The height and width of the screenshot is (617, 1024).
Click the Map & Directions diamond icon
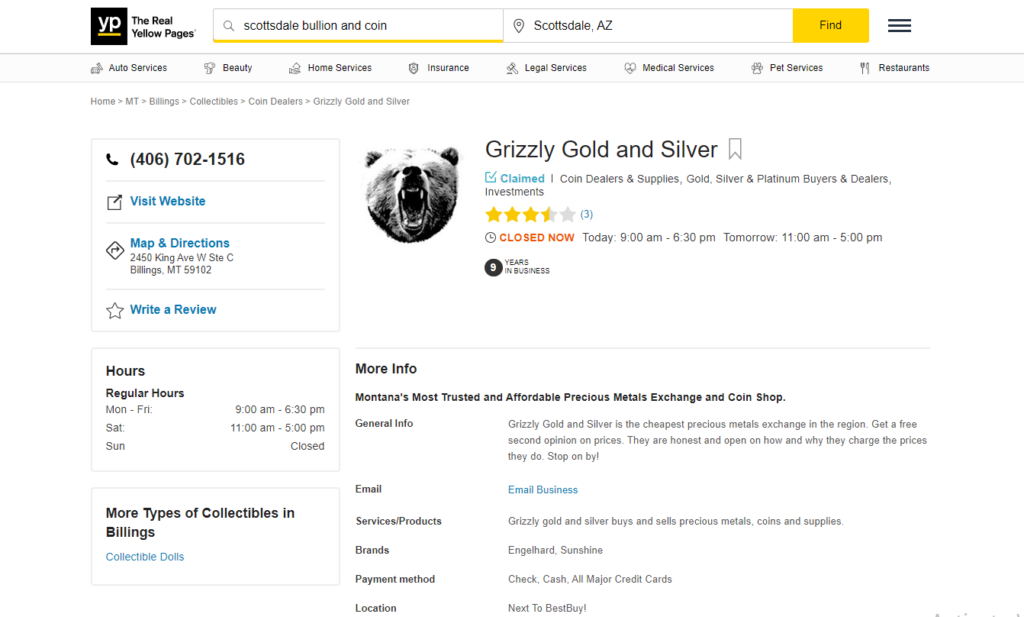pos(115,250)
